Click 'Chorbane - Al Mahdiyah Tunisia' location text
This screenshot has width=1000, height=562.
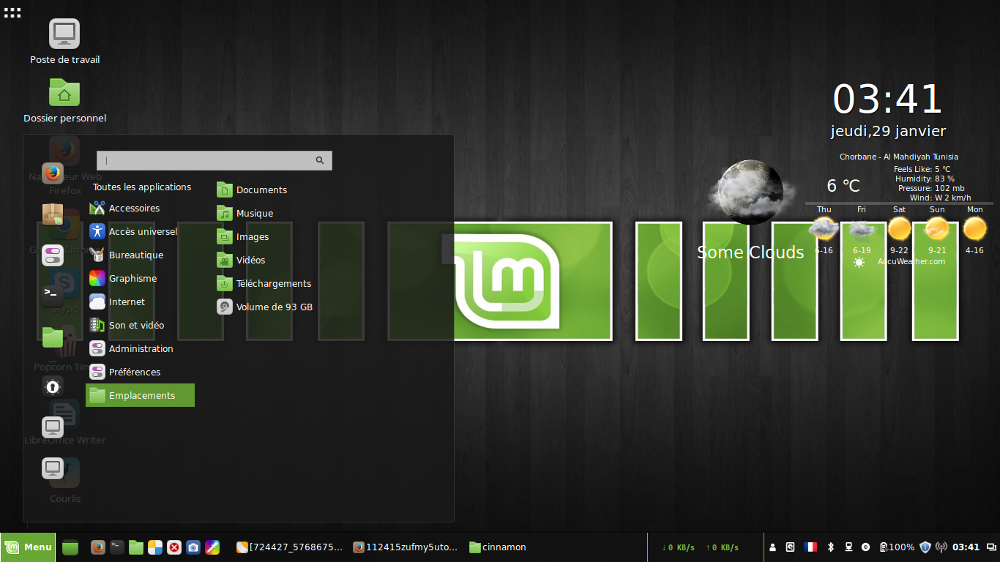(899, 157)
